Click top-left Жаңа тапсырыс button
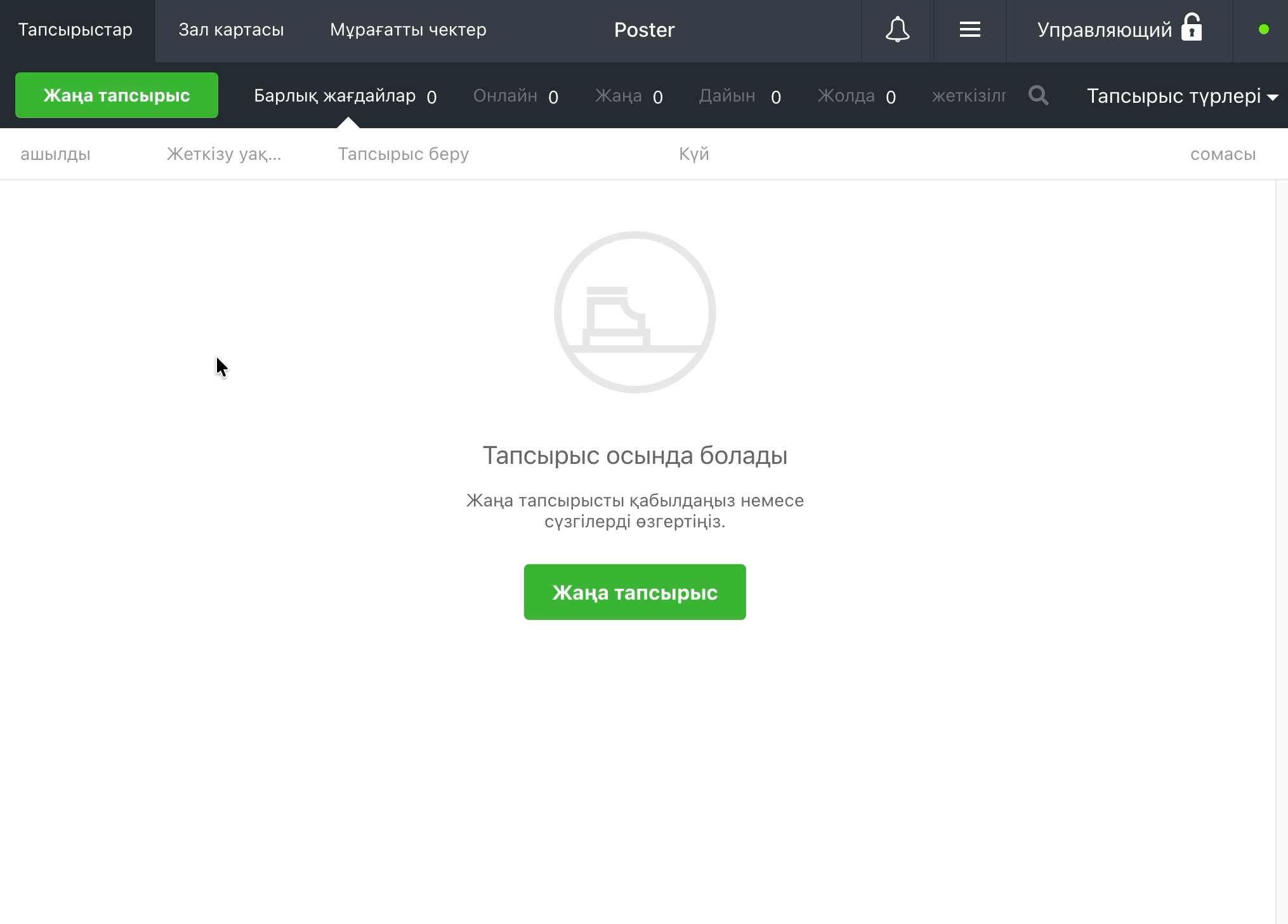Image resolution: width=1288 pixels, height=924 pixels. (x=117, y=95)
